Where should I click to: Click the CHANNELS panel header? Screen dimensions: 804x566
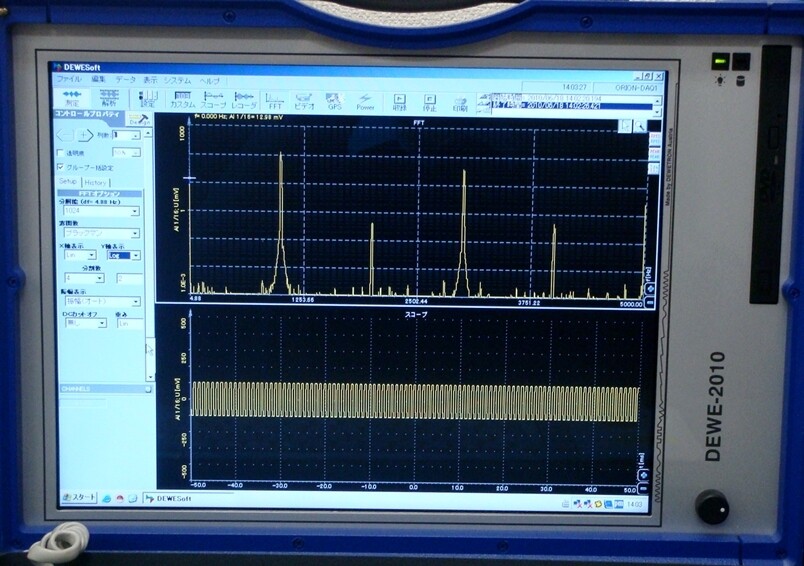click(105, 389)
